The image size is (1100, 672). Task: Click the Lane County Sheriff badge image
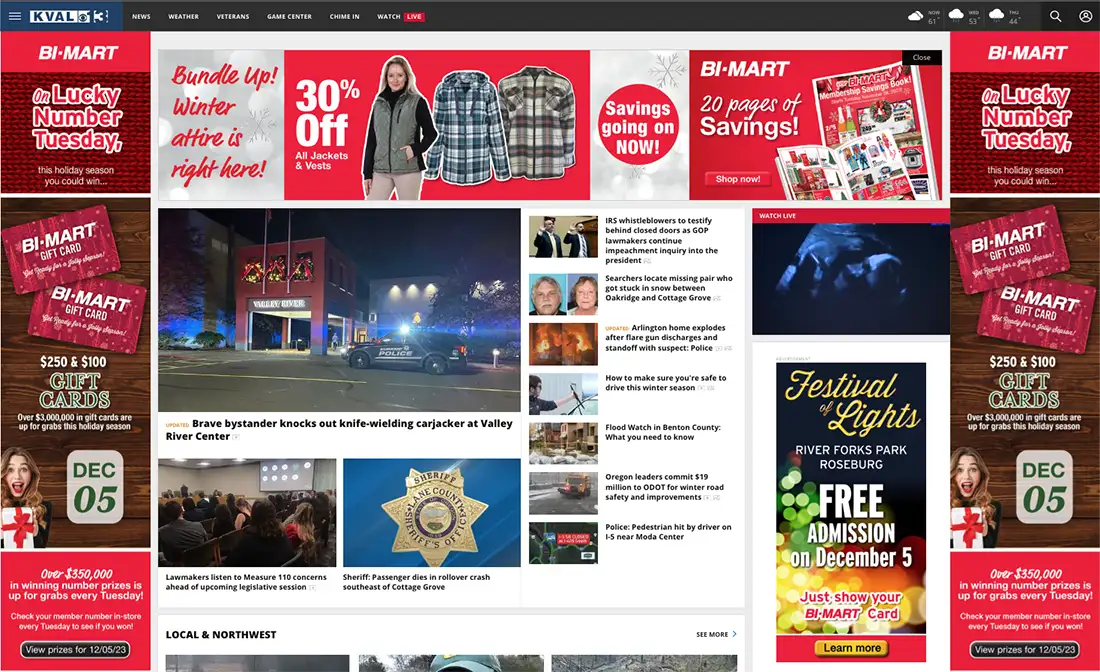(x=431, y=513)
